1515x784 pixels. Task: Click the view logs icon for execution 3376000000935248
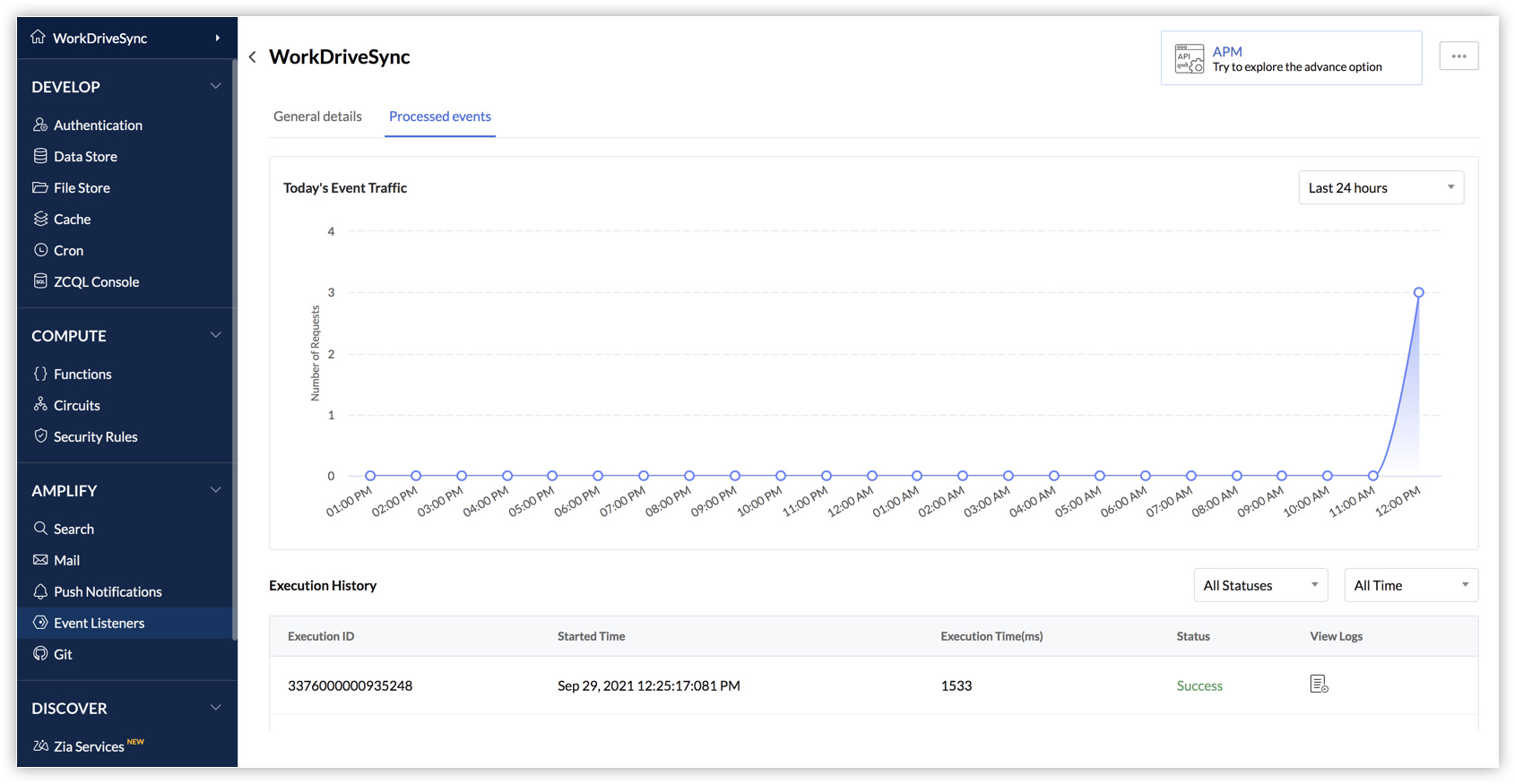(1318, 685)
